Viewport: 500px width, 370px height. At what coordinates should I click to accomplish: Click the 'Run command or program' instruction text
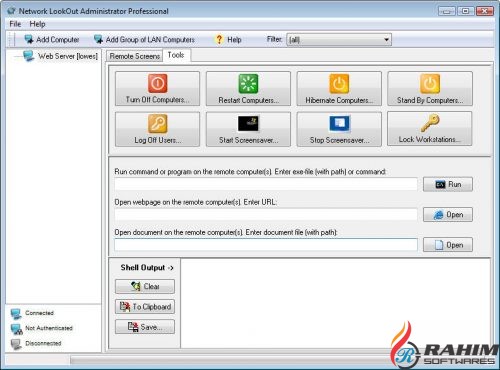point(250,172)
